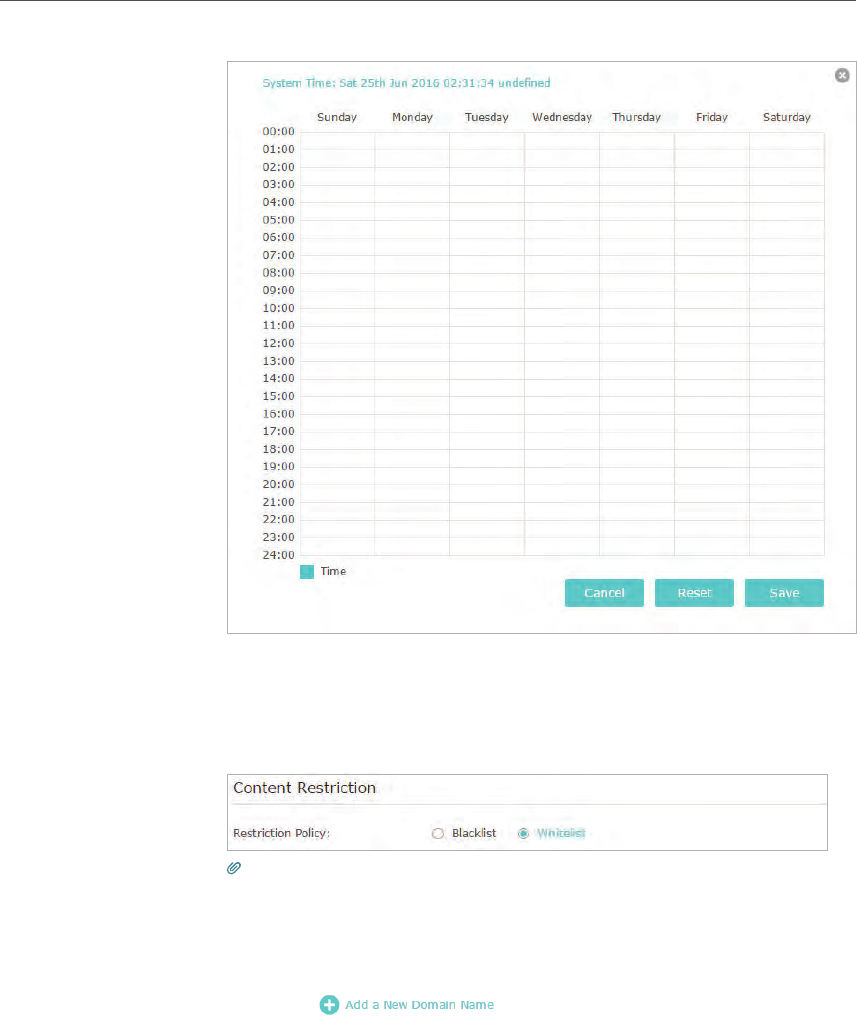The width and height of the screenshot is (857, 1018).
Task: Cancel the schedule changes
Action: point(604,593)
